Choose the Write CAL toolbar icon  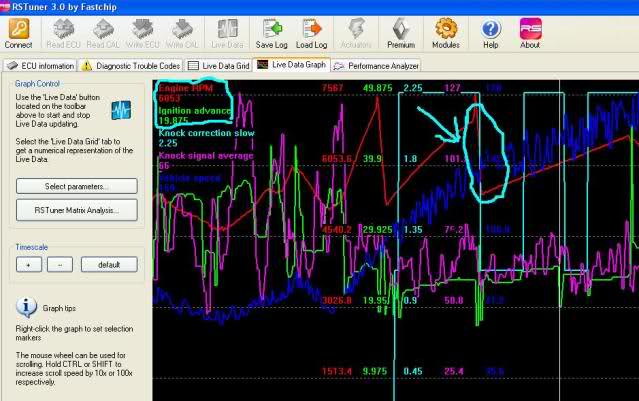(182, 29)
